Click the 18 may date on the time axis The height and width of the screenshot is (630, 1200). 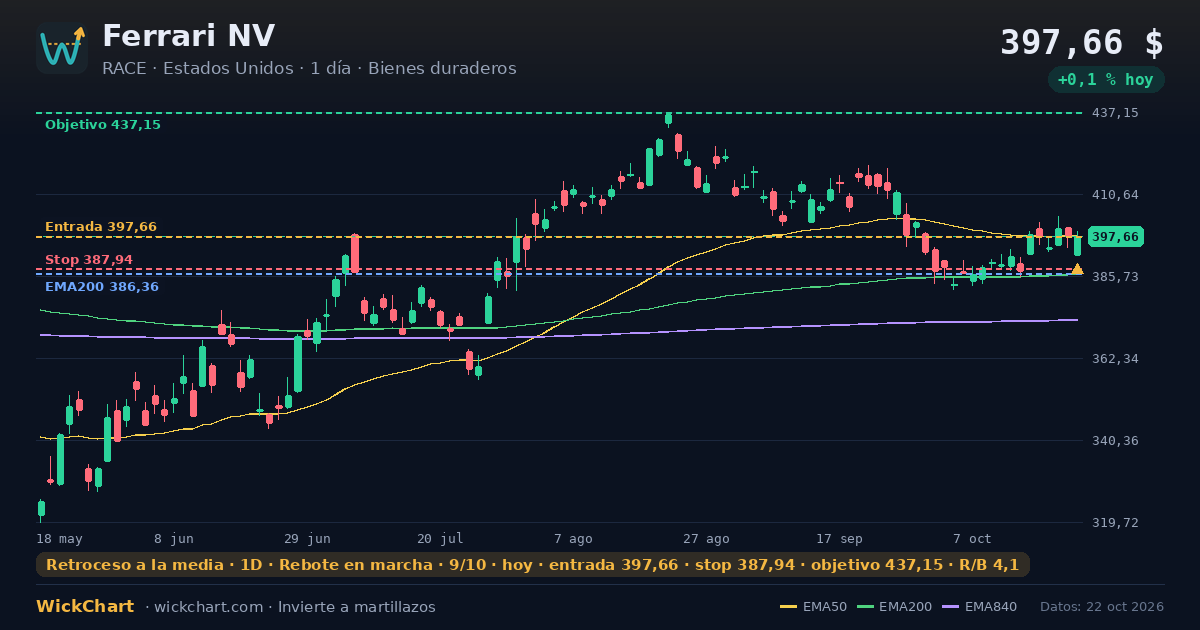pyautogui.click(x=60, y=538)
